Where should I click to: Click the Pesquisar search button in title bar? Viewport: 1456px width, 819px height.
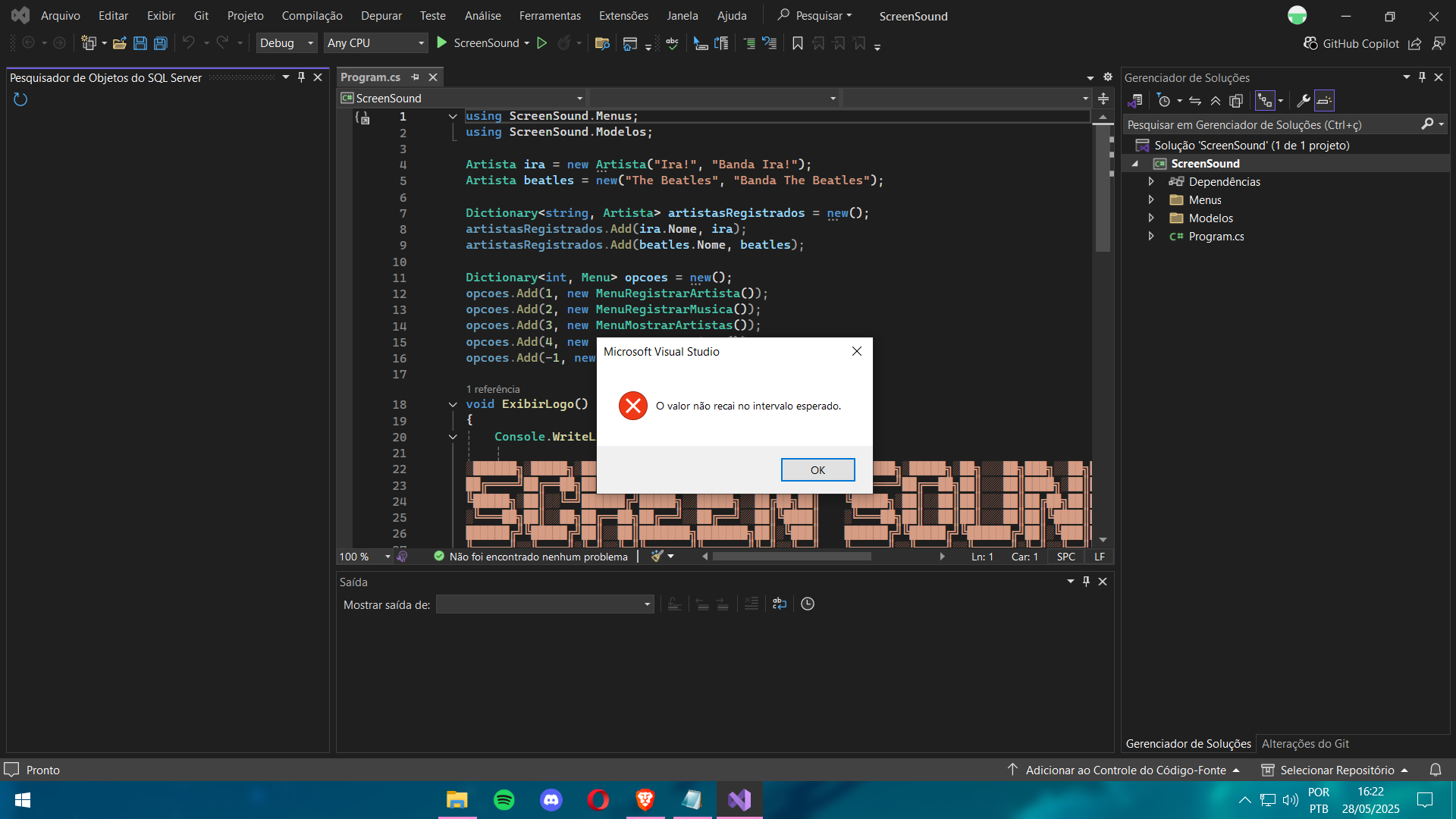[x=815, y=16]
